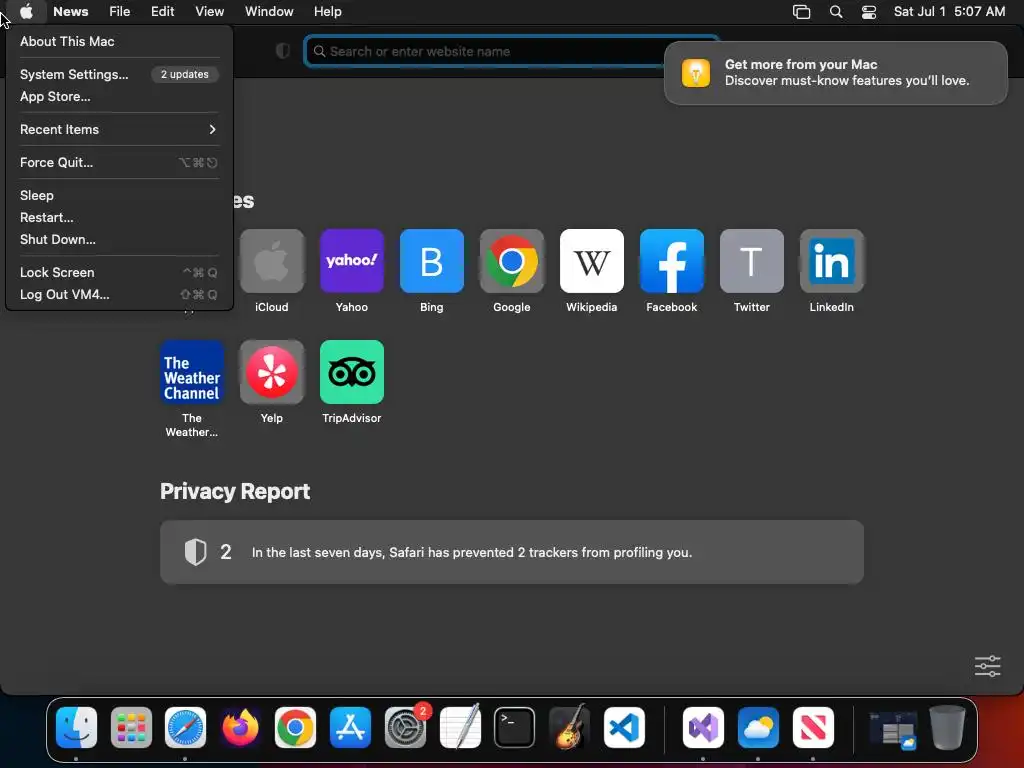Image resolution: width=1024 pixels, height=768 pixels.
Task: Open Control Center in the menu bar
Action: tap(869, 12)
